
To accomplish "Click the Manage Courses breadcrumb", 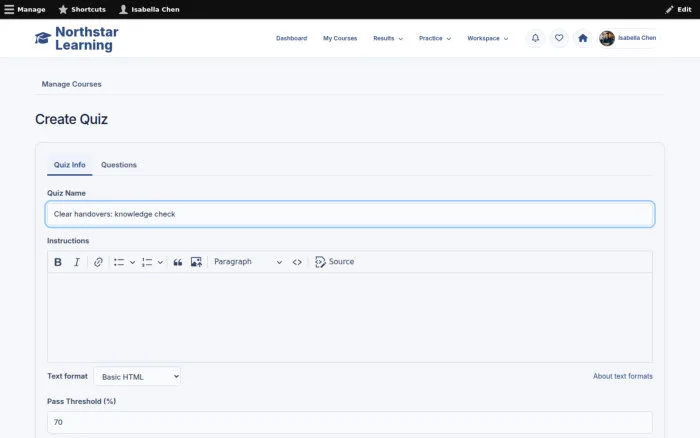I will pyautogui.click(x=71, y=84).
